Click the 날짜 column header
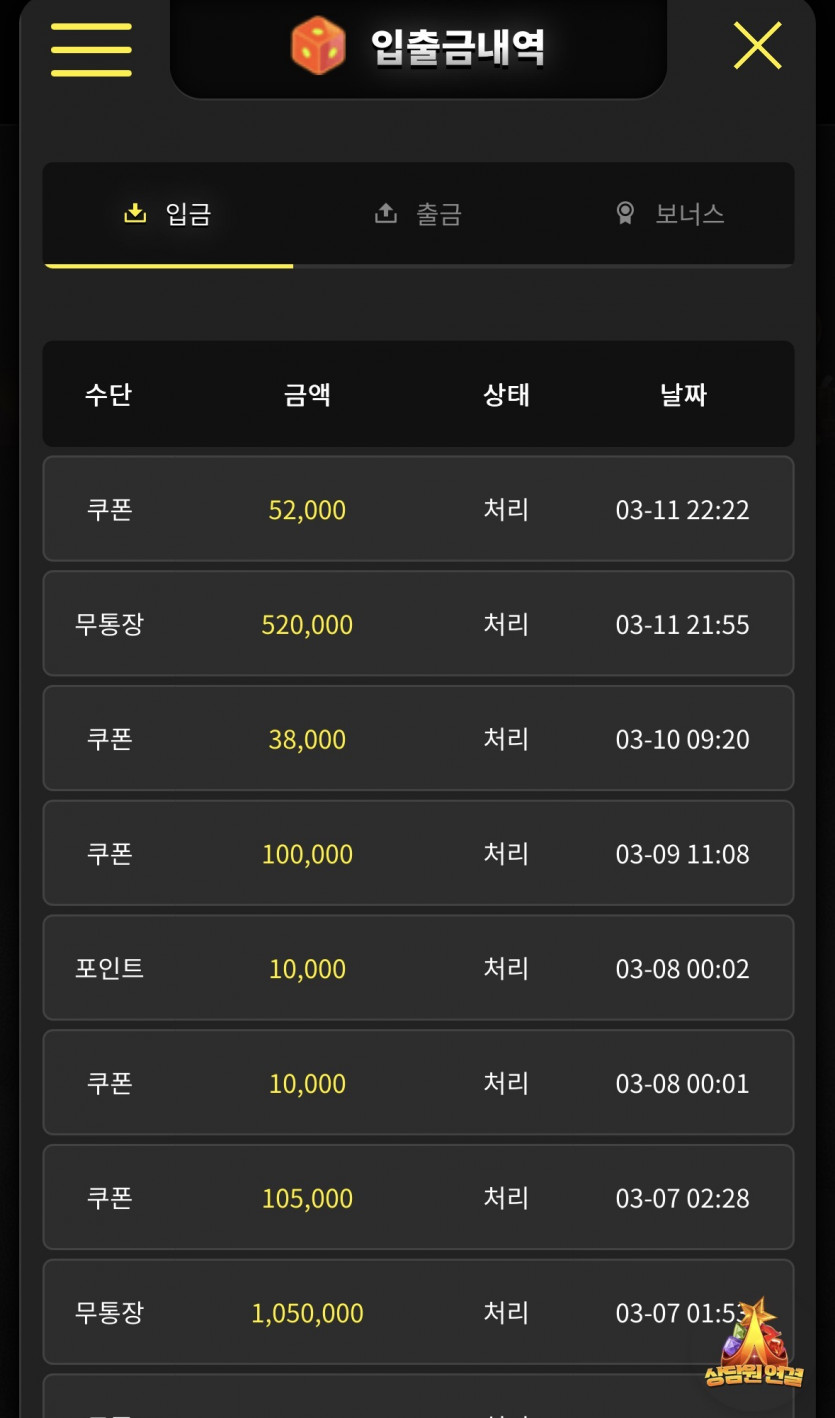Screen dimensions: 835x1418 pyautogui.click(x=683, y=394)
